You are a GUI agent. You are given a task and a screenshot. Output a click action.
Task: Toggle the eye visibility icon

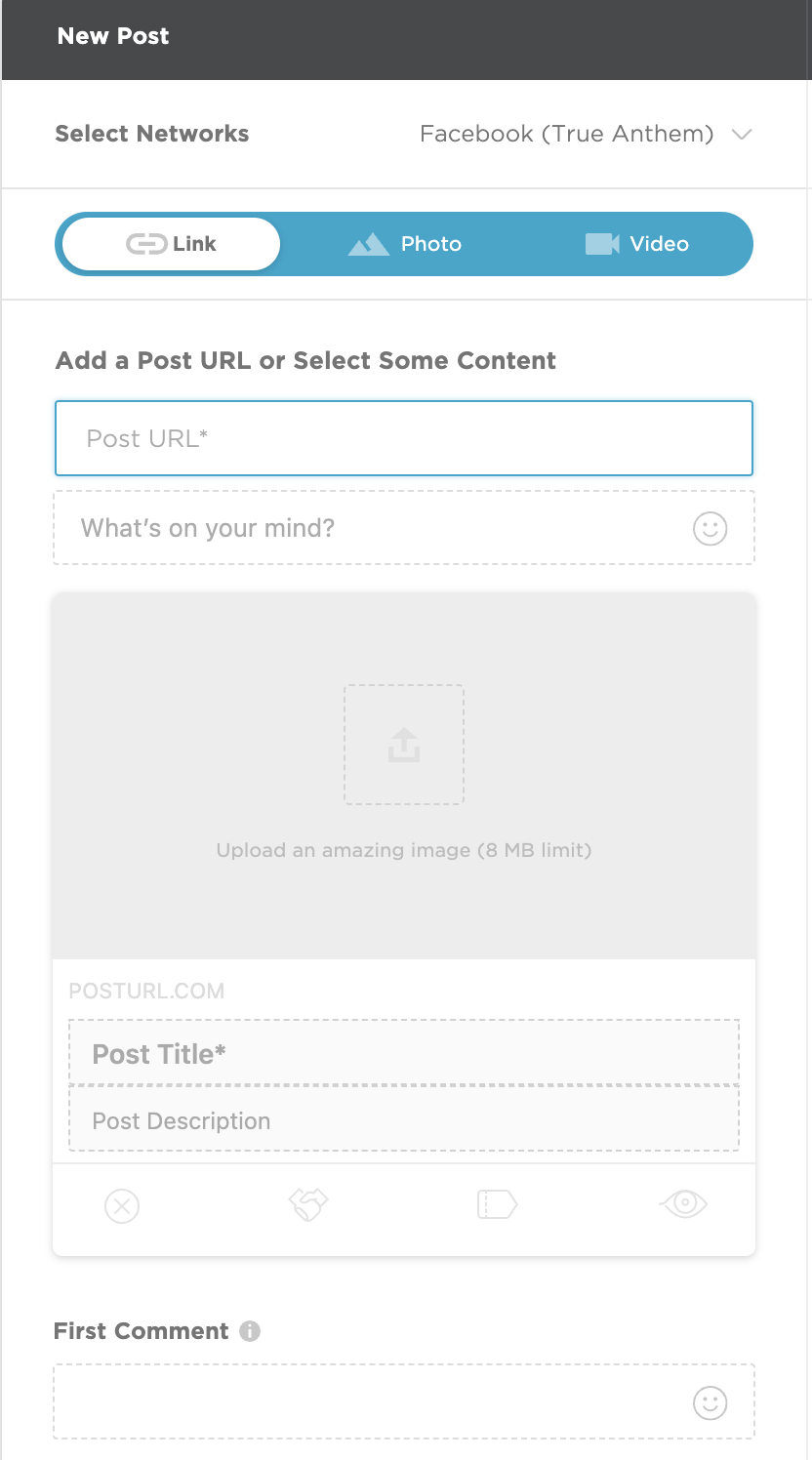[x=684, y=1203]
